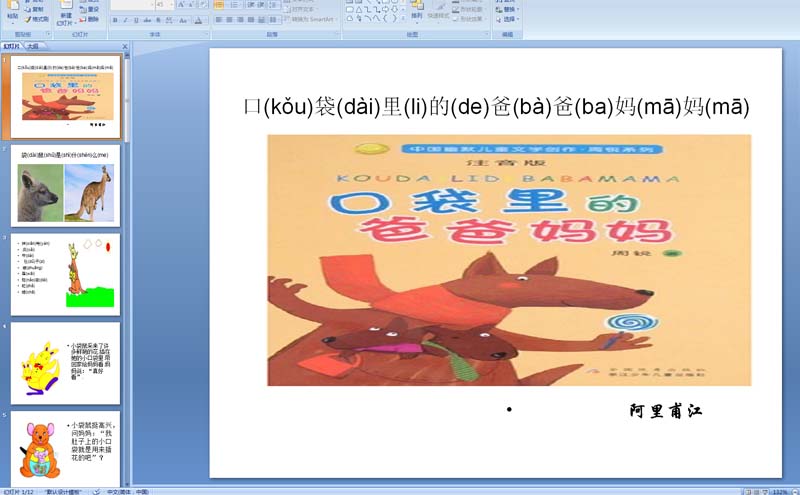The image size is (800, 495).
Task: Click the Replace (替换) button
Action: pyautogui.click(x=508, y=9)
